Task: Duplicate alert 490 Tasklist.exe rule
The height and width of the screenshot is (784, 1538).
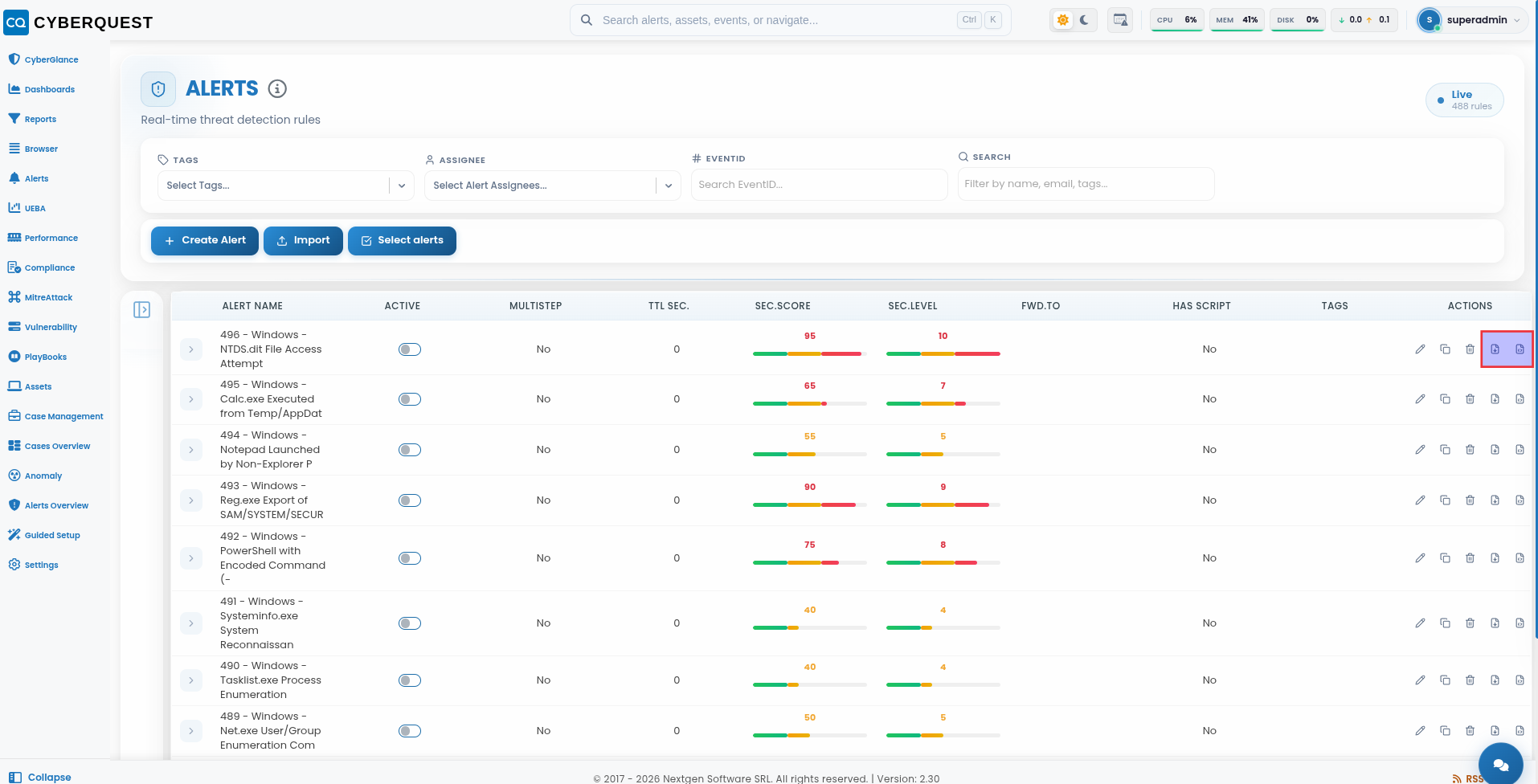Action: pyautogui.click(x=1446, y=680)
